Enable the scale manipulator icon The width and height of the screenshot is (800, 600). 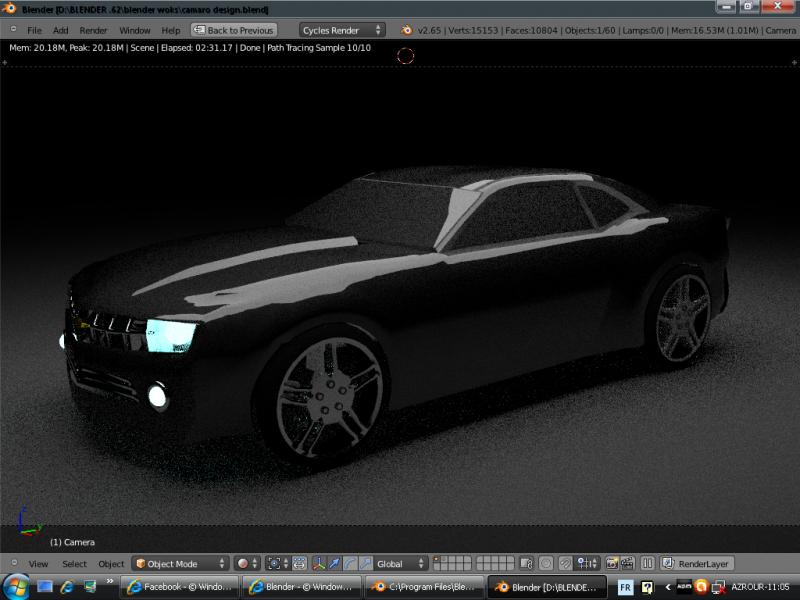(x=365, y=563)
